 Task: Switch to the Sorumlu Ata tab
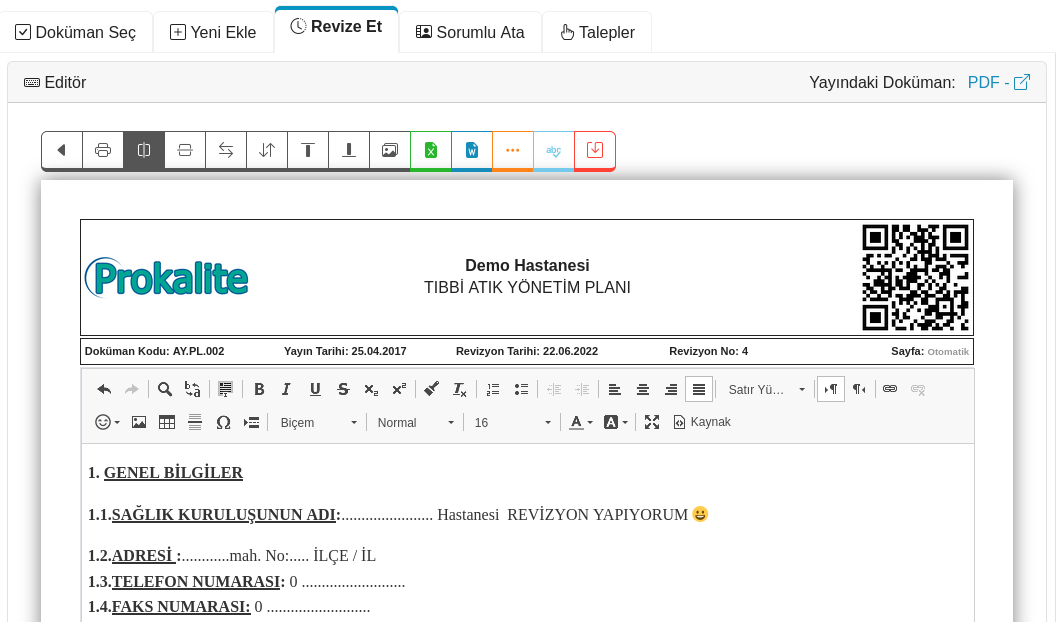pos(470,32)
